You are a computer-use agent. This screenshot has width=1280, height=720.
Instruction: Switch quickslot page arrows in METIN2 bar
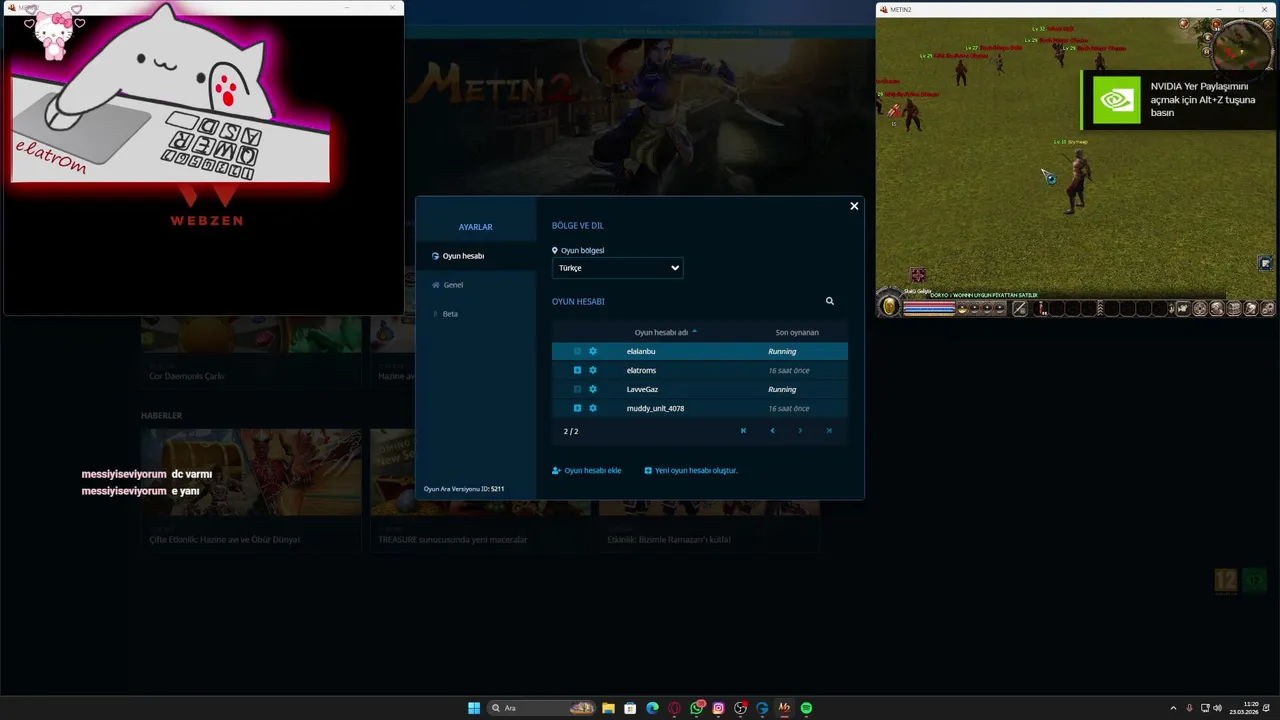1171,309
